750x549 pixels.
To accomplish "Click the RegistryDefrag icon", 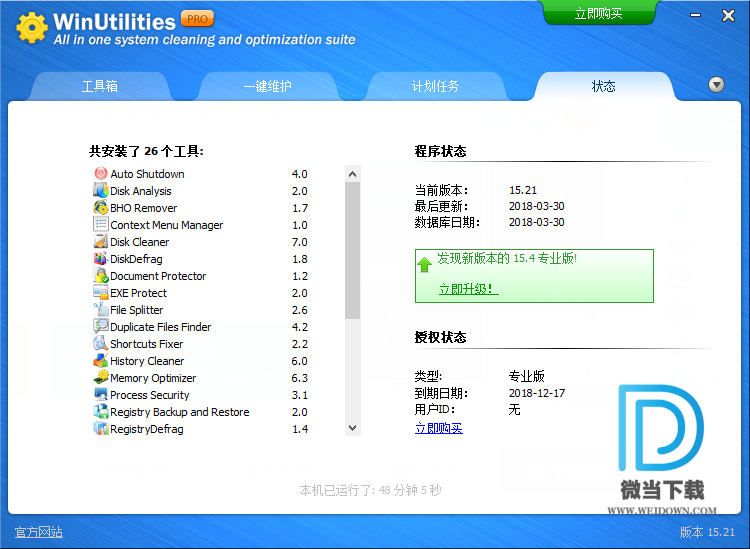I will pyautogui.click(x=100, y=428).
